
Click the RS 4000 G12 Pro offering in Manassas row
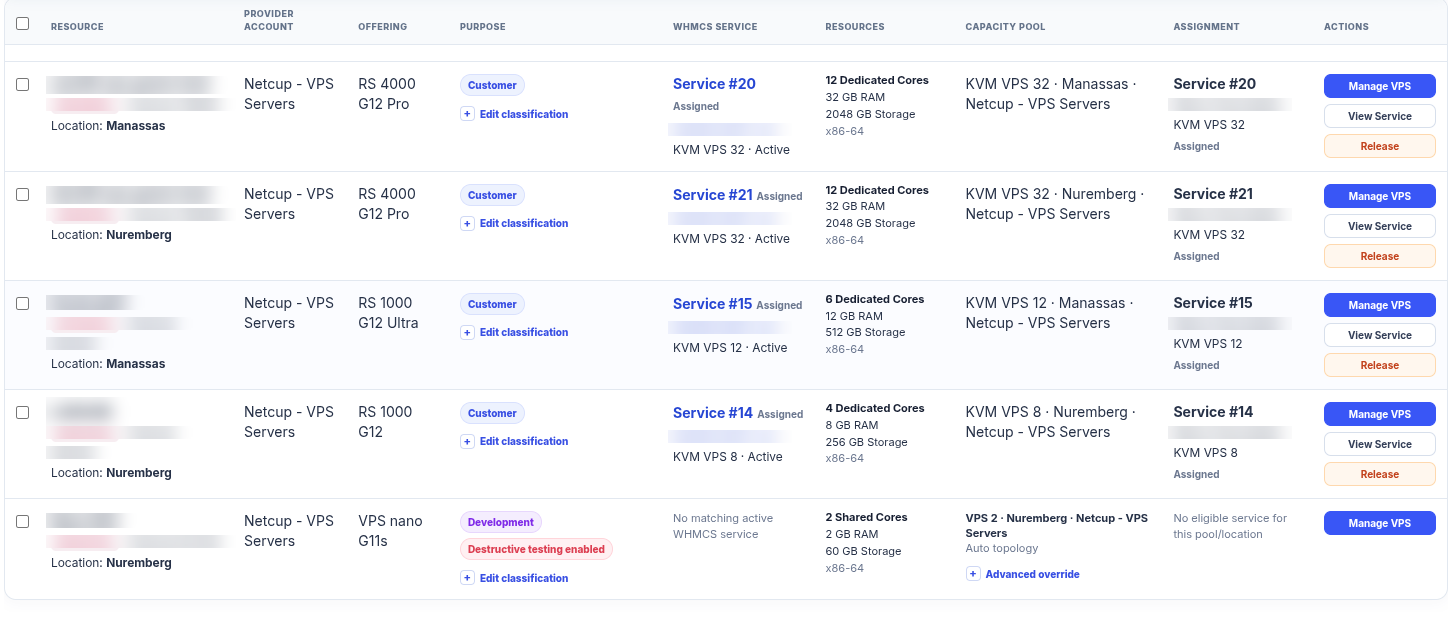pyautogui.click(x=387, y=94)
